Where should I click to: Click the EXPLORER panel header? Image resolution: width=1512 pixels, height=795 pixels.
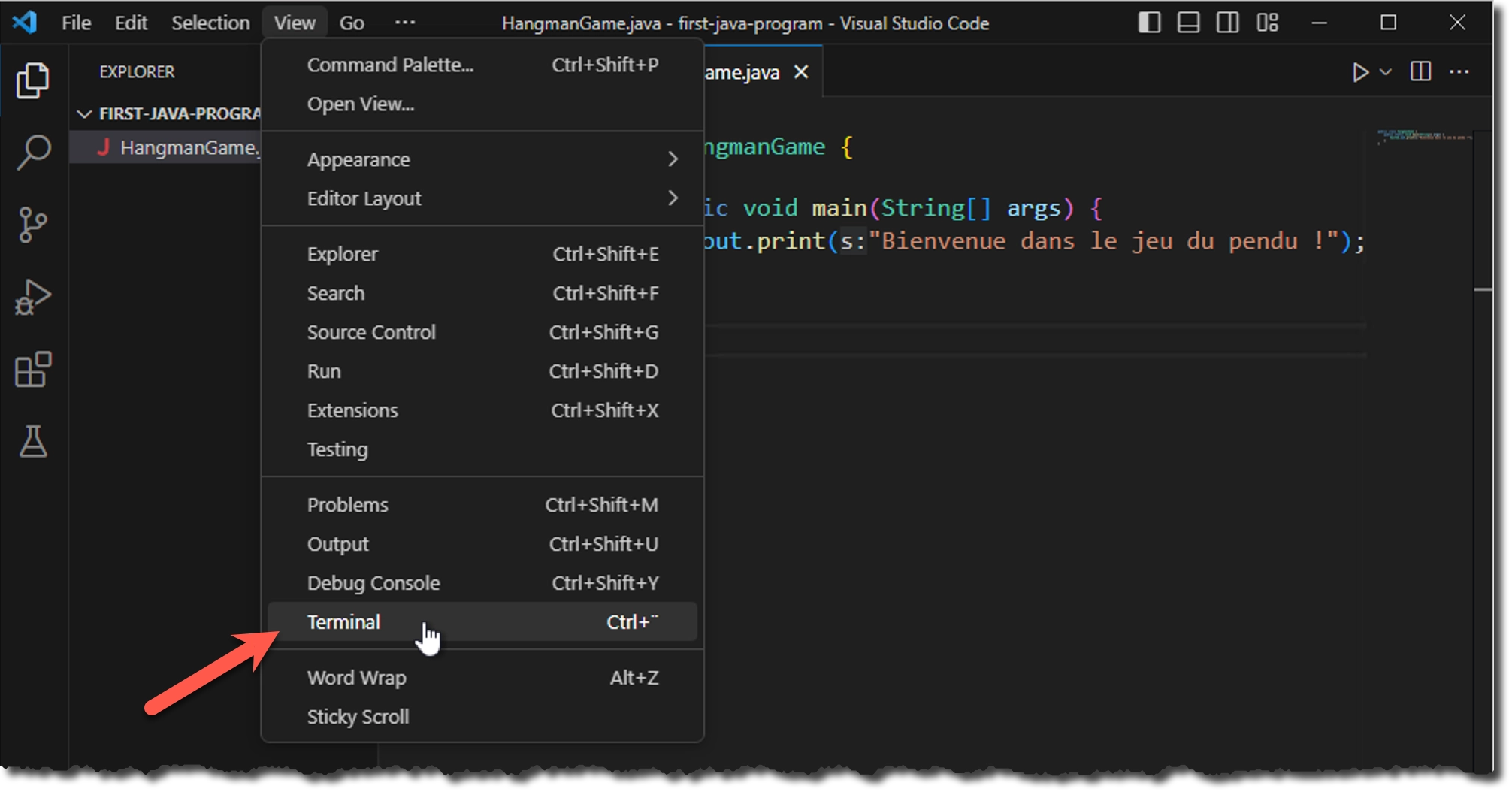pyautogui.click(x=137, y=72)
